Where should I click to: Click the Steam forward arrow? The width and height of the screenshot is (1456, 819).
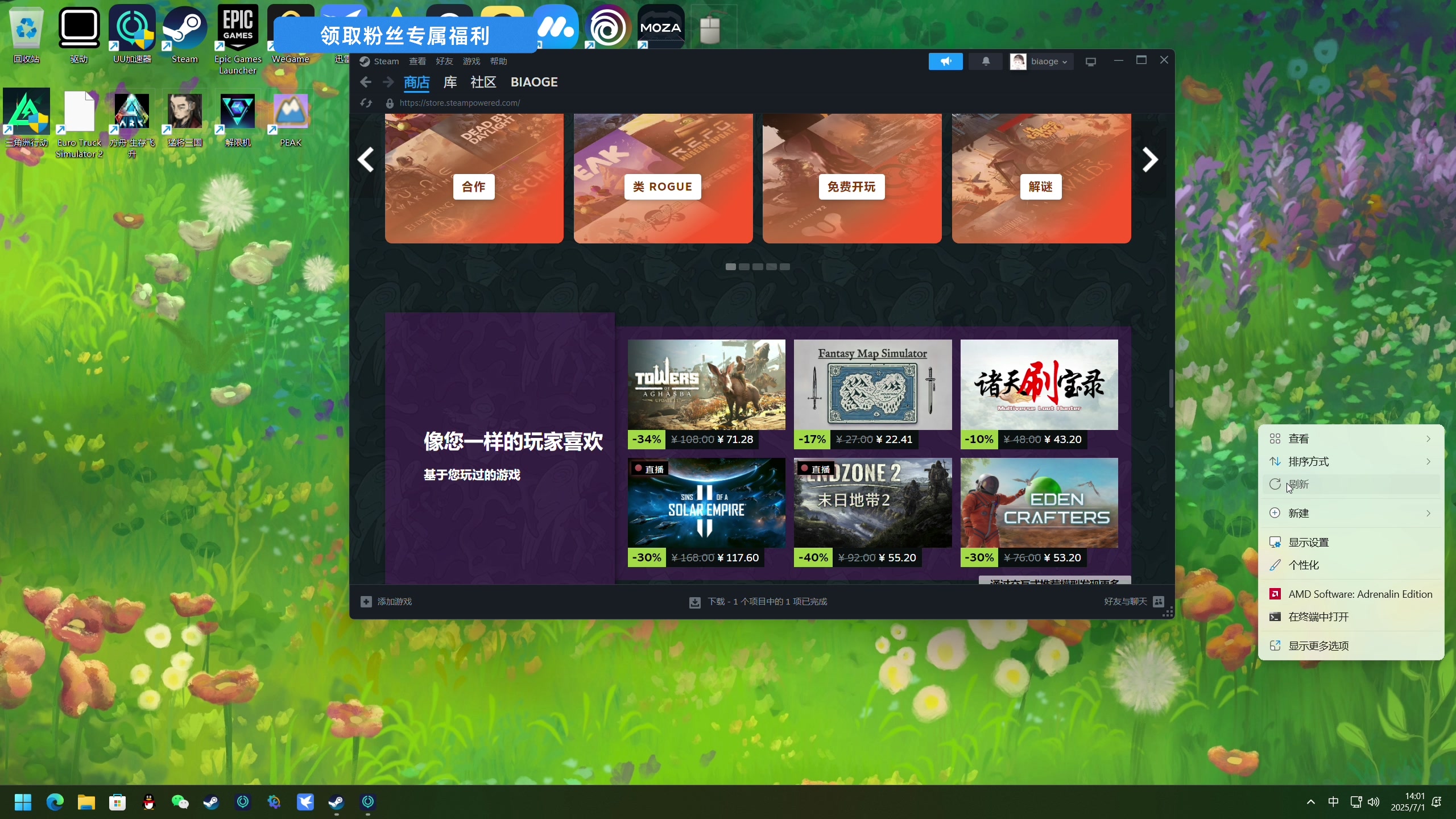tap(388, 82)
